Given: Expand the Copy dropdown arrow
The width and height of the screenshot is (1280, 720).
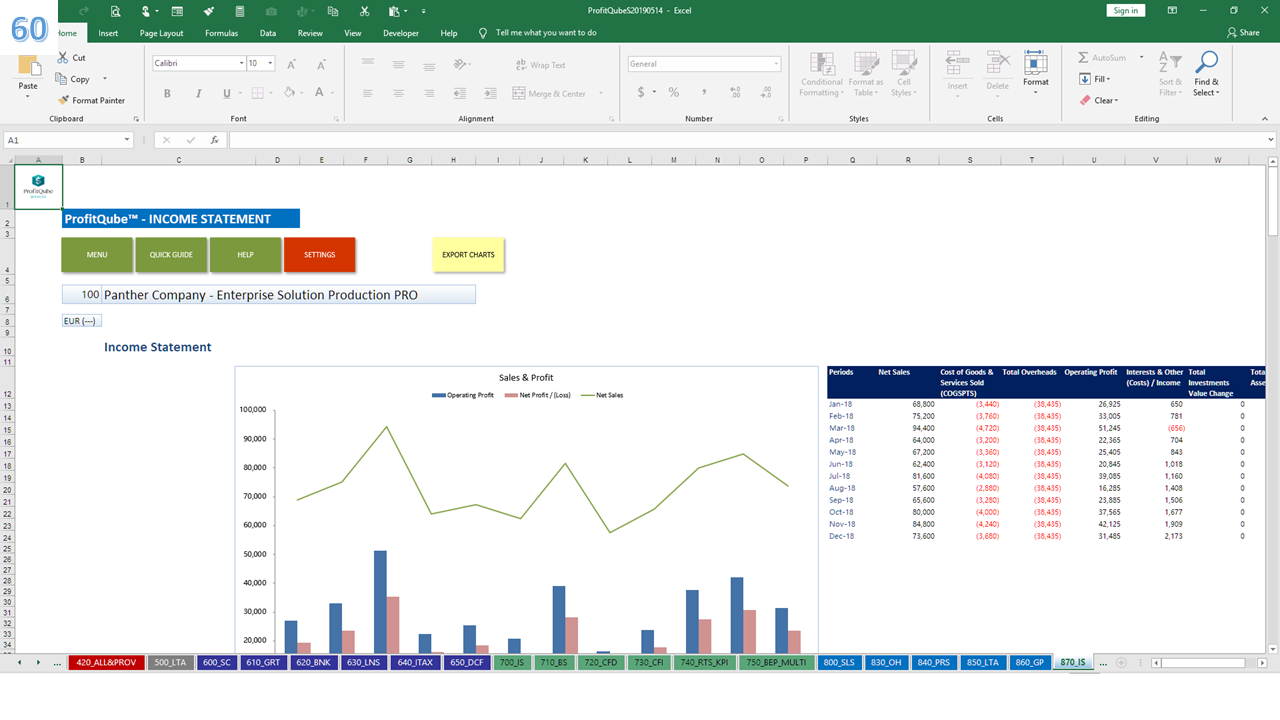Looking at the screenshot, I should click(105, 79).
